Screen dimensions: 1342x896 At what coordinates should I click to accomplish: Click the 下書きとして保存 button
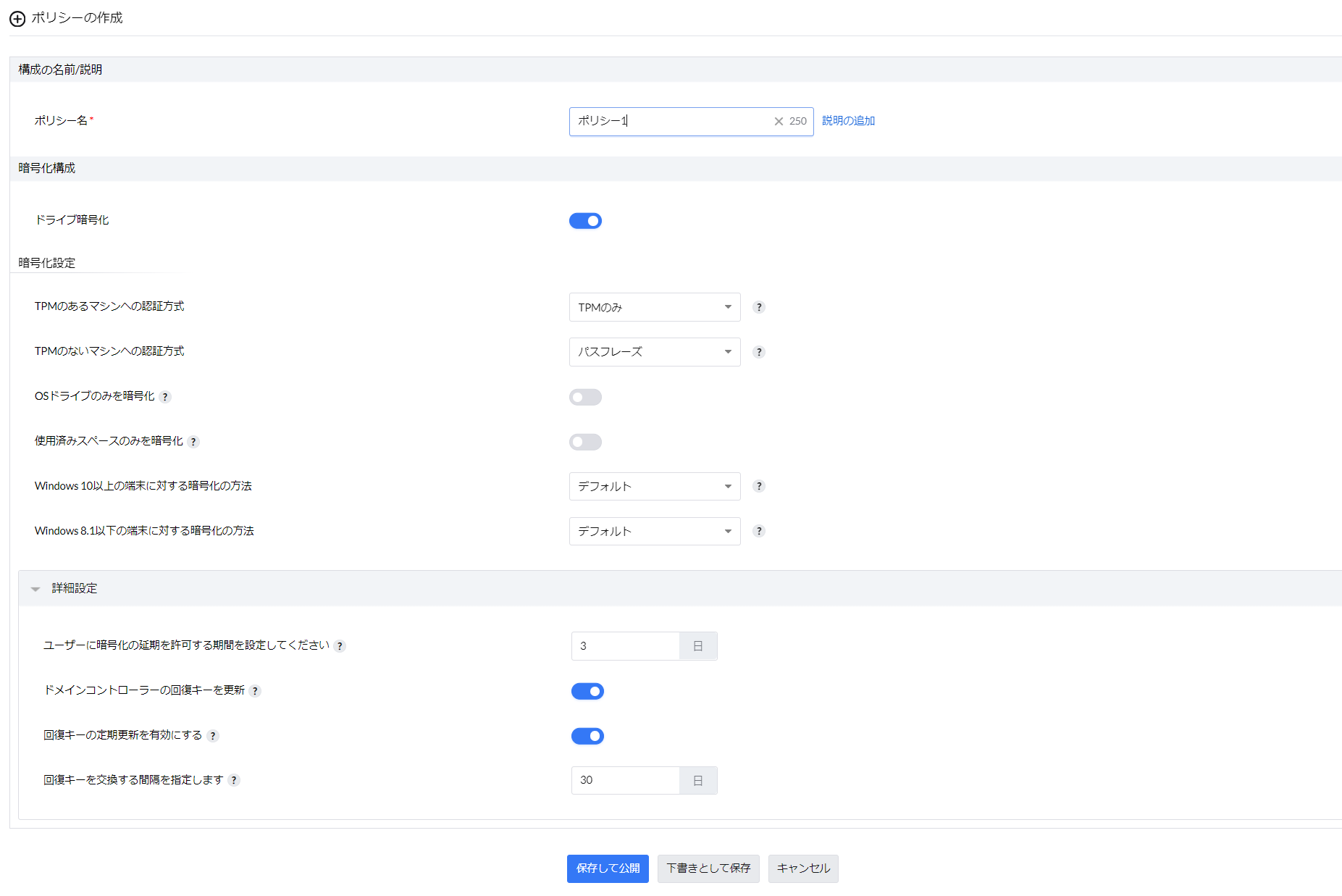(708, 868)
